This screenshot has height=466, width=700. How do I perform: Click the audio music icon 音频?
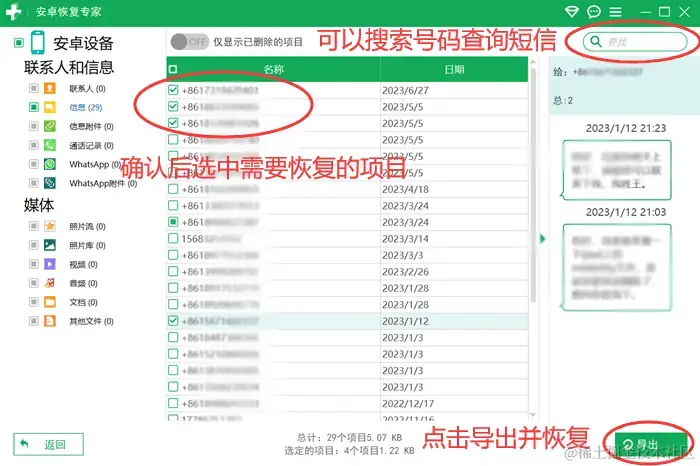[x=50, y=283]
